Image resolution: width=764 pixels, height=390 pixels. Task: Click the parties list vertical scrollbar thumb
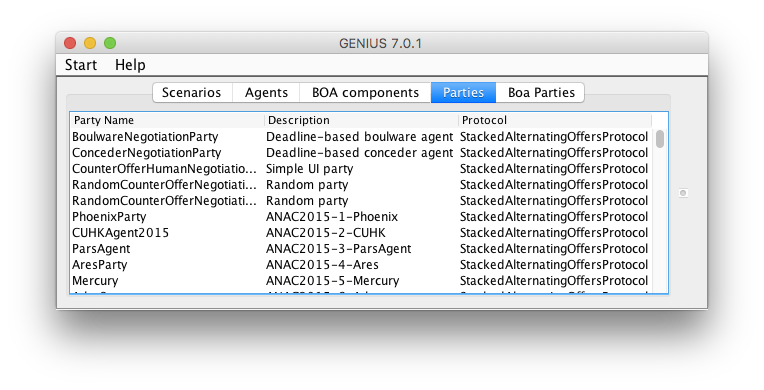coord(660,138)
